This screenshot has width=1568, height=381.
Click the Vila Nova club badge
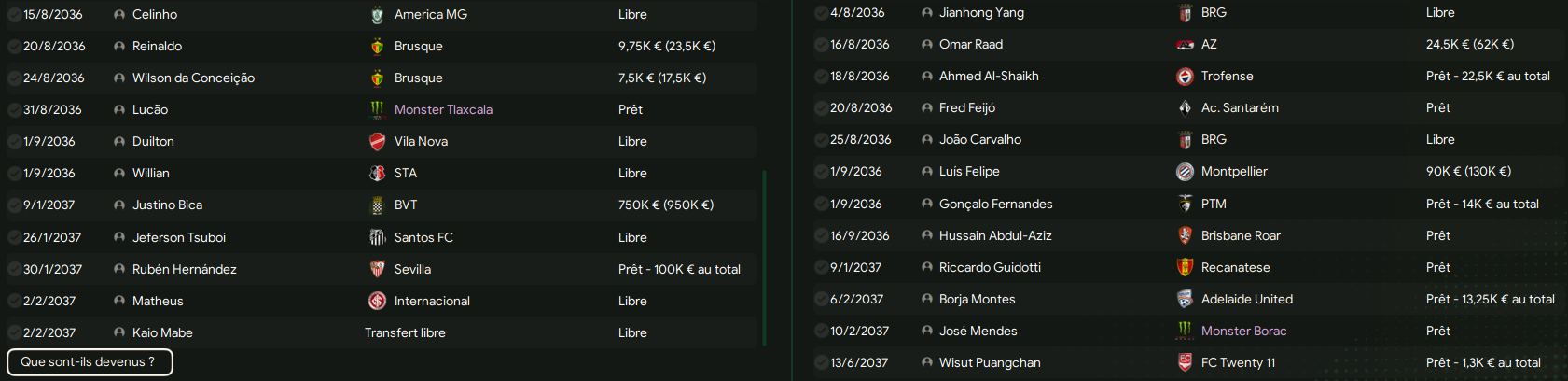pos(377,142)
